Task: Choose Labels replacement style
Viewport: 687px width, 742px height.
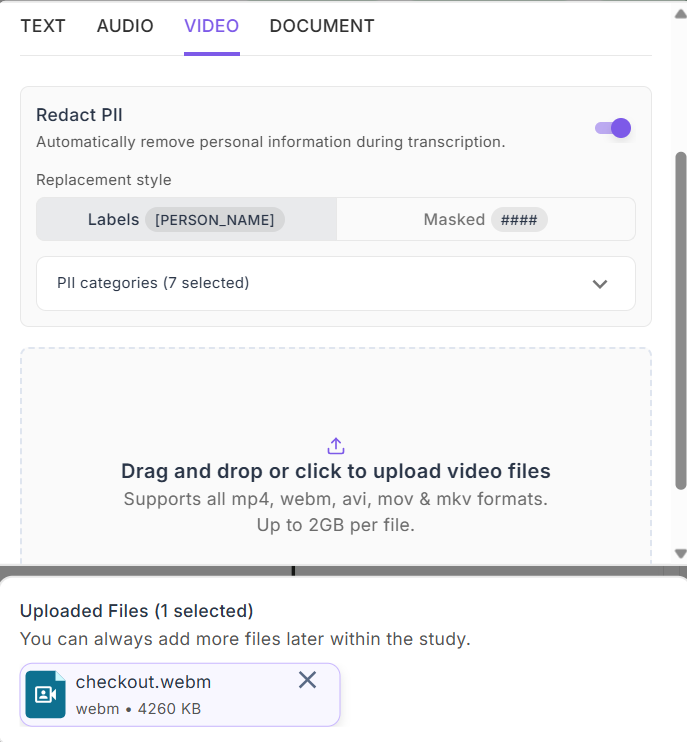Action: pos(186,219)
